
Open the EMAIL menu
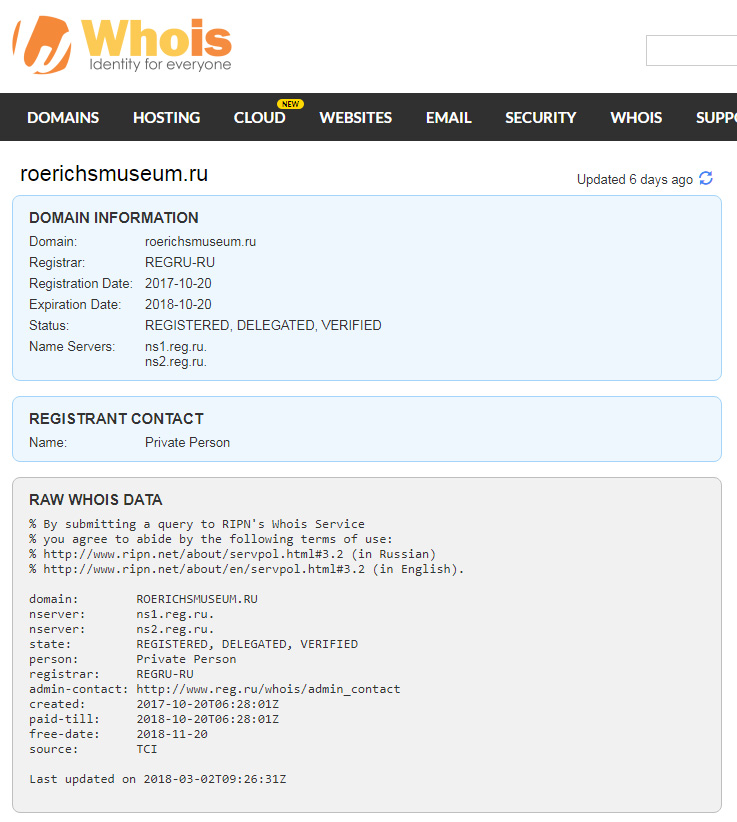449,117
